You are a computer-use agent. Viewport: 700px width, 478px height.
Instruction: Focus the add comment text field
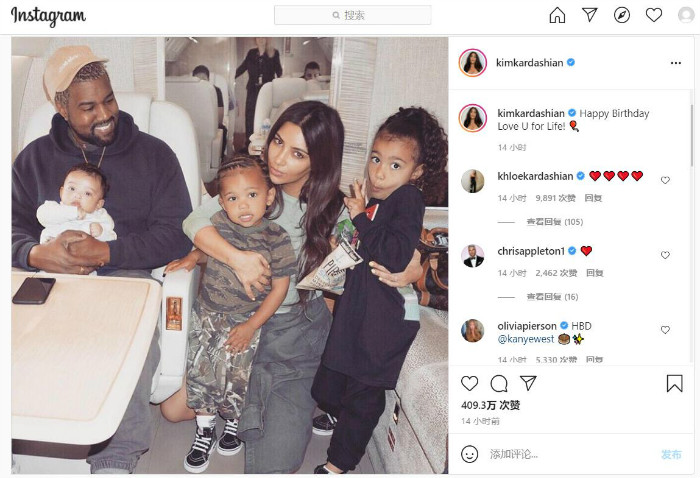[571, 454]
